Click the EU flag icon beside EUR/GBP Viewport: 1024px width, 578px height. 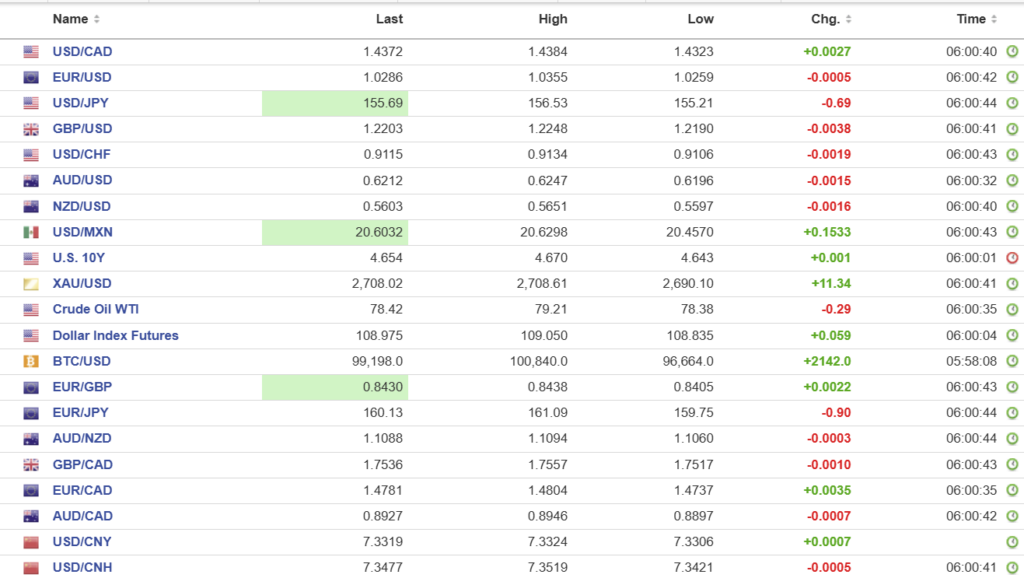click(x=31, y=387)
